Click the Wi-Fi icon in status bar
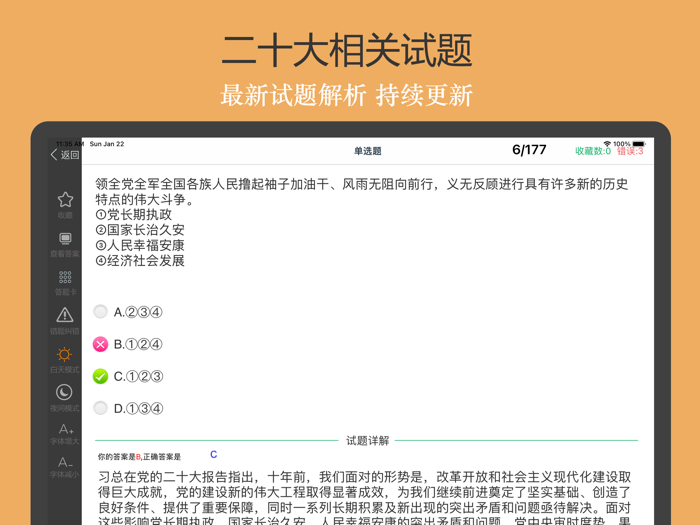The image size is (700, 525). (607, 144)
